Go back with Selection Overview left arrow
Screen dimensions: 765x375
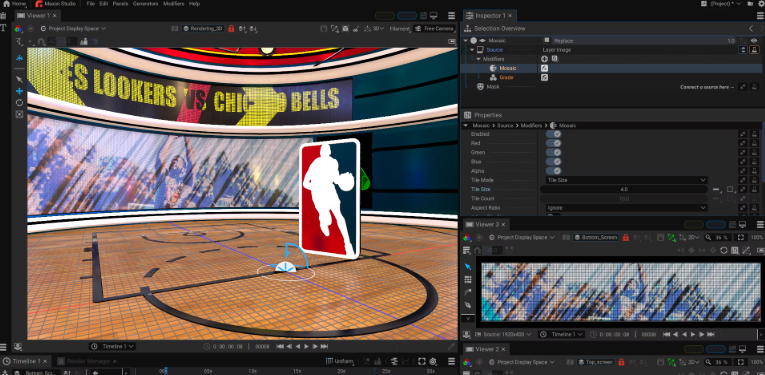751,29
